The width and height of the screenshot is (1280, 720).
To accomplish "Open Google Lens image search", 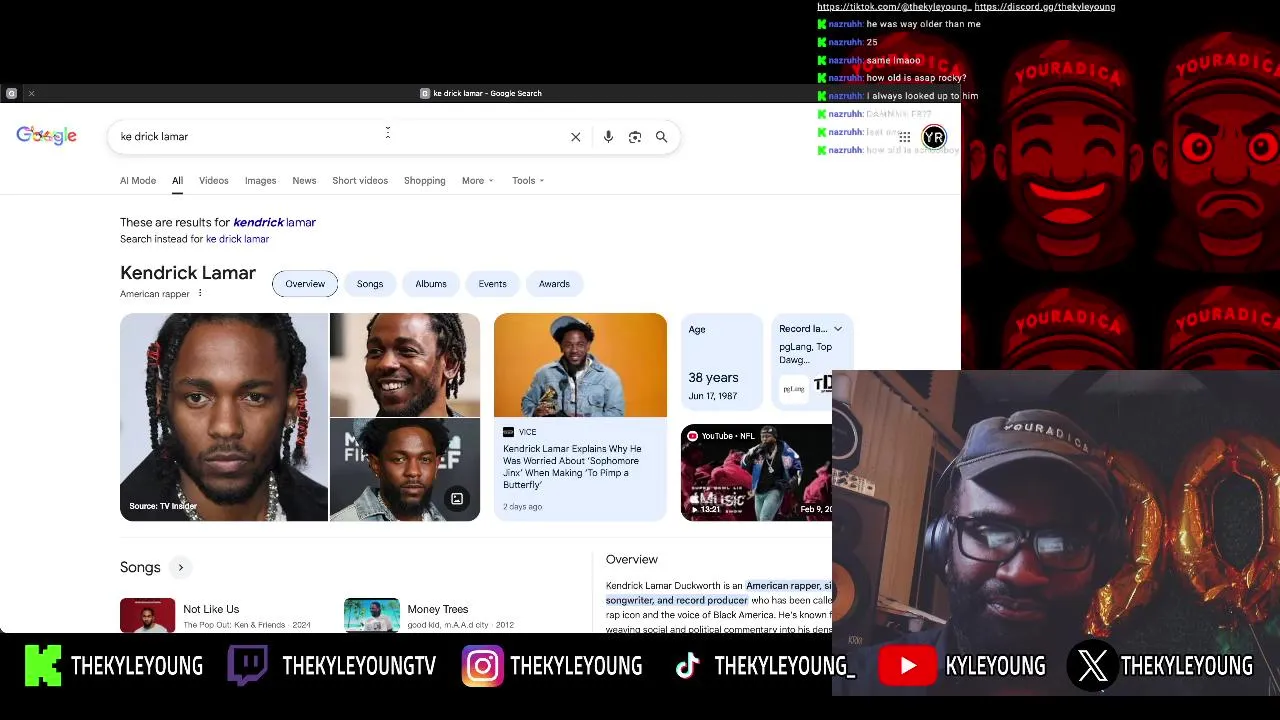I will point(635,137).
